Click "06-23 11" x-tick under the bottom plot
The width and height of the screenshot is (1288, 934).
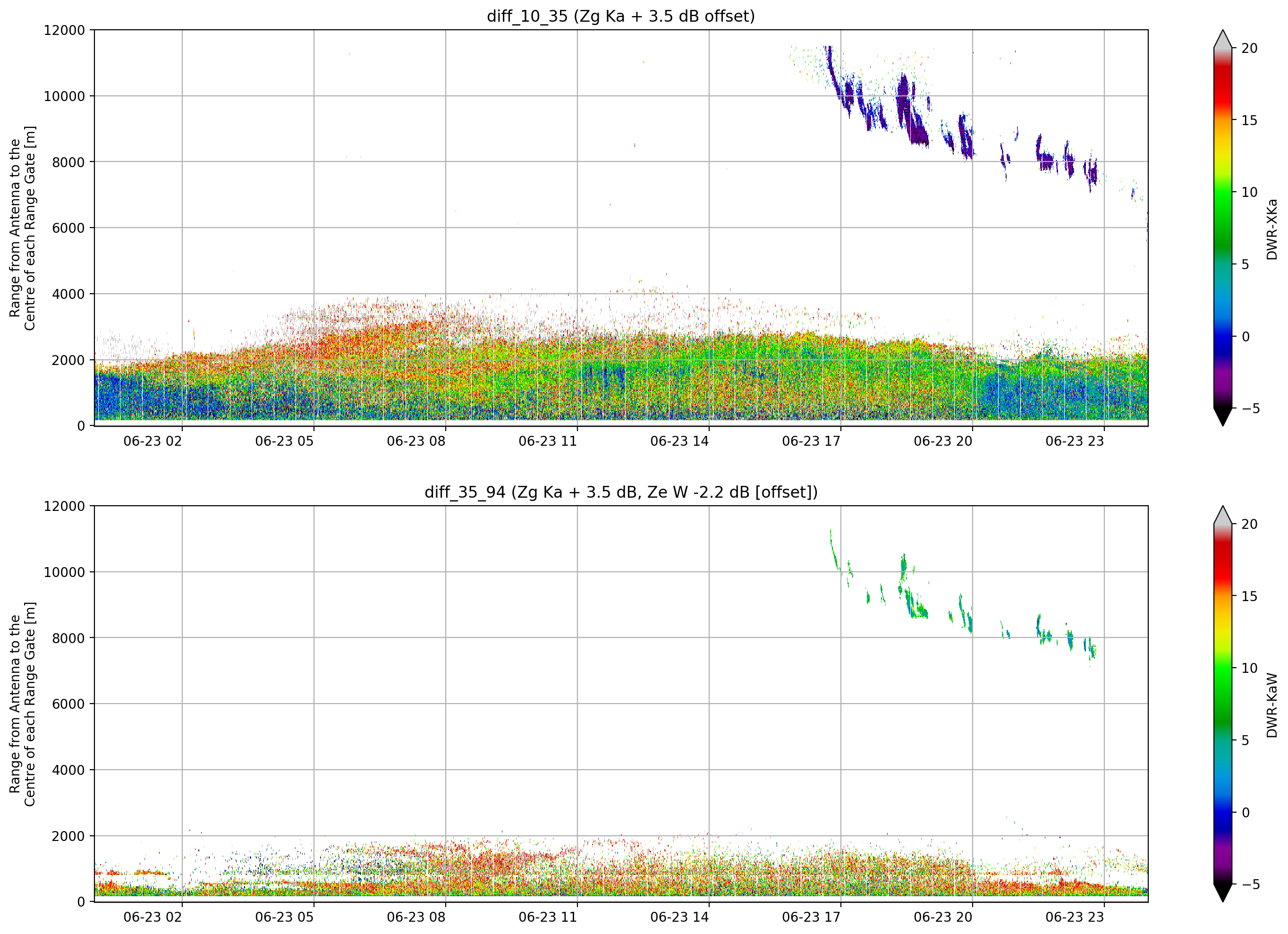tap(548, 917)
